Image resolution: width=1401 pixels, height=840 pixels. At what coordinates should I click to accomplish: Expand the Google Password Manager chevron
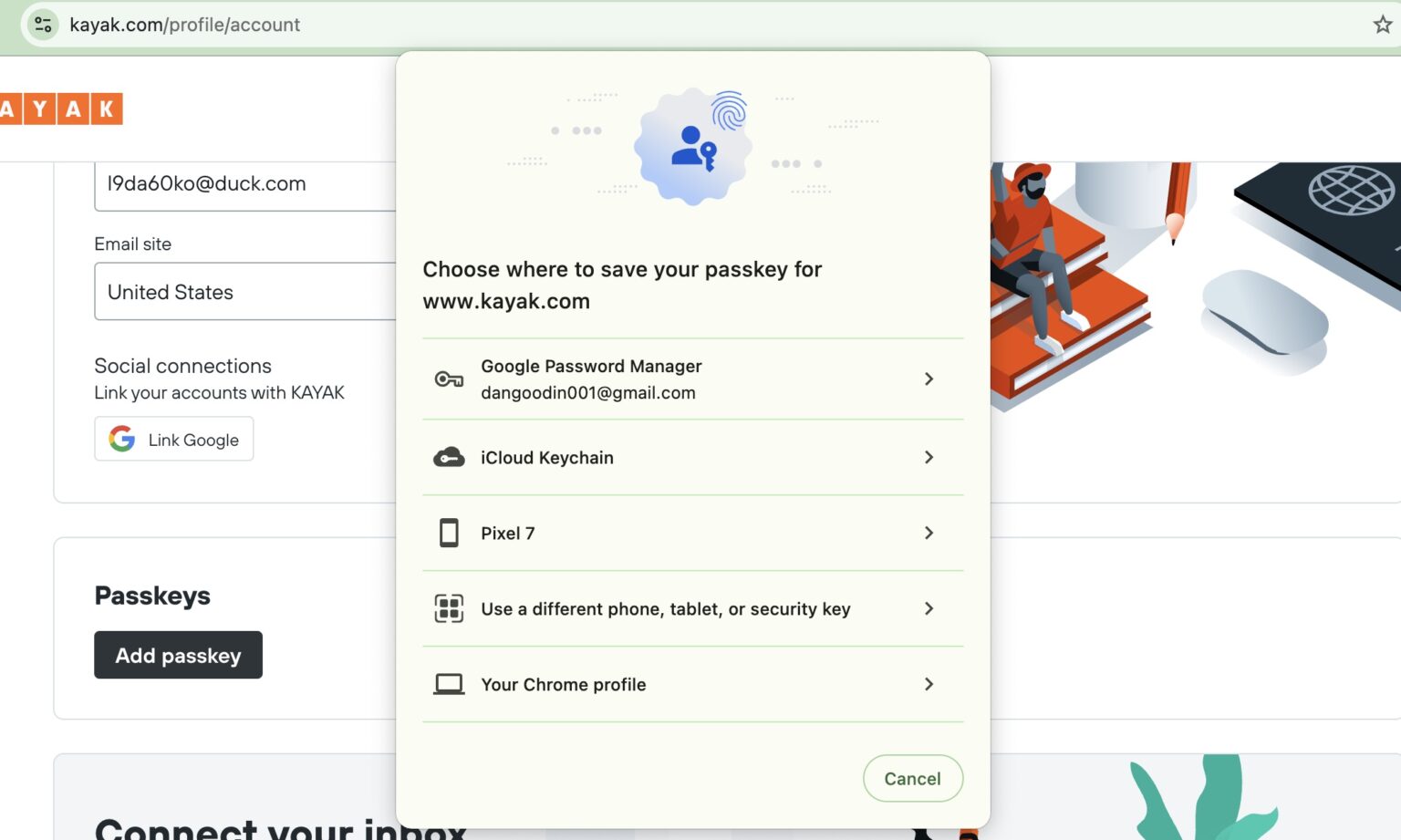(x=929, y=379)
